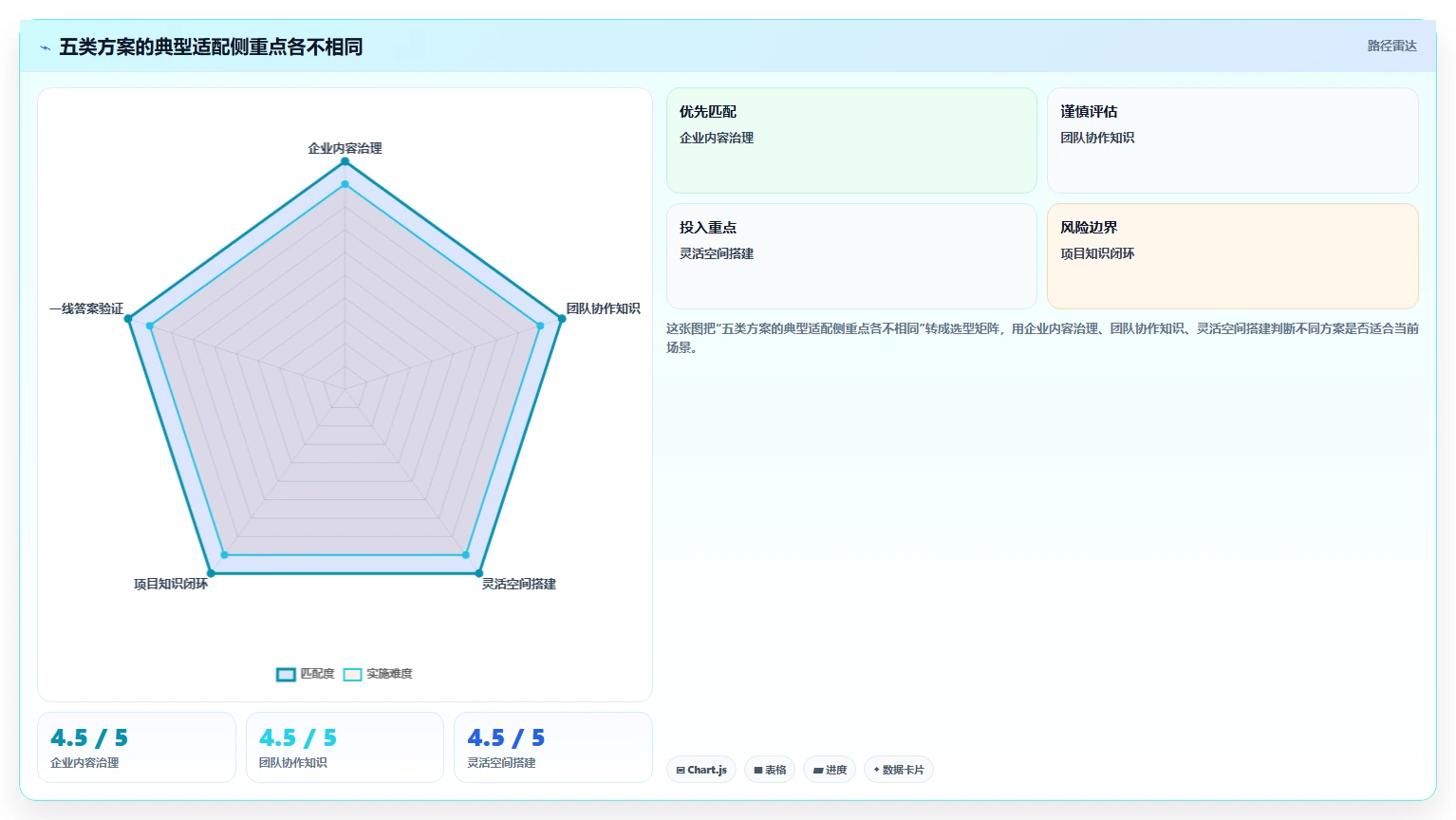Click the inner 实施难度 point on 一线答案验证 axis

tap(150, 326)
